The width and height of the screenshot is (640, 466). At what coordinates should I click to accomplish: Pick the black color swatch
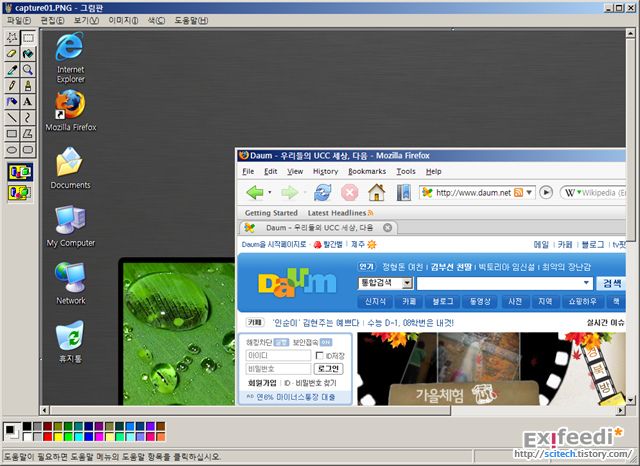point(27,426)
